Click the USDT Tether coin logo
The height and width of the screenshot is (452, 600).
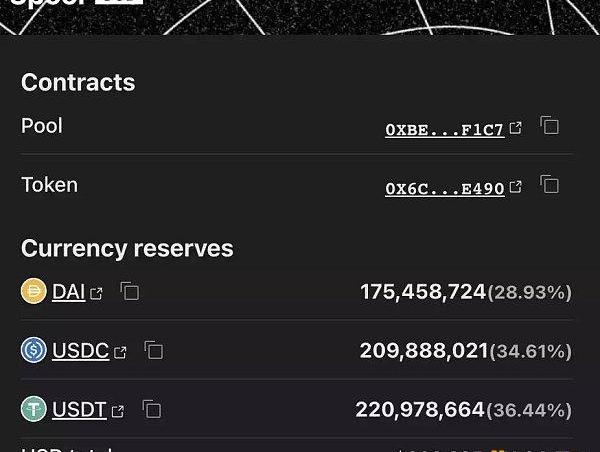(x=34, y=409)
